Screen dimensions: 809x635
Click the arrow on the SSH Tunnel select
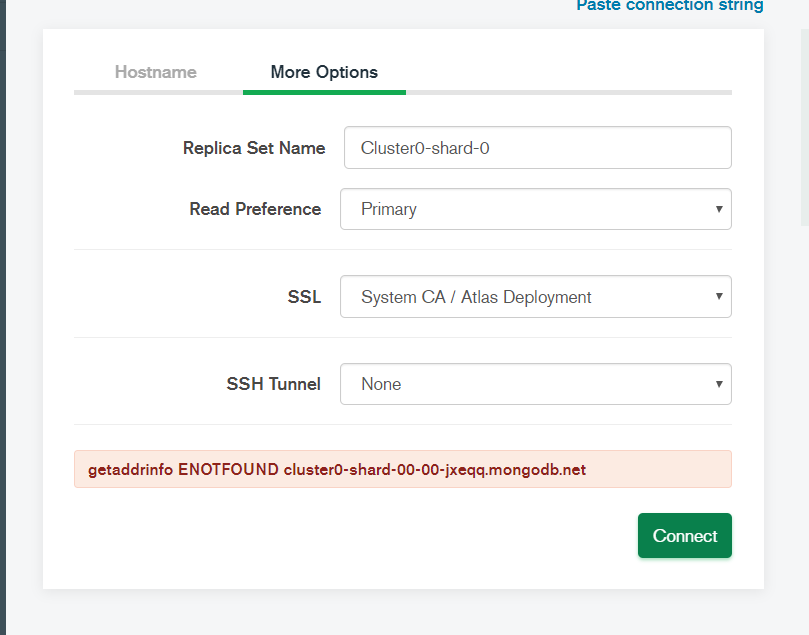[718, 384]
